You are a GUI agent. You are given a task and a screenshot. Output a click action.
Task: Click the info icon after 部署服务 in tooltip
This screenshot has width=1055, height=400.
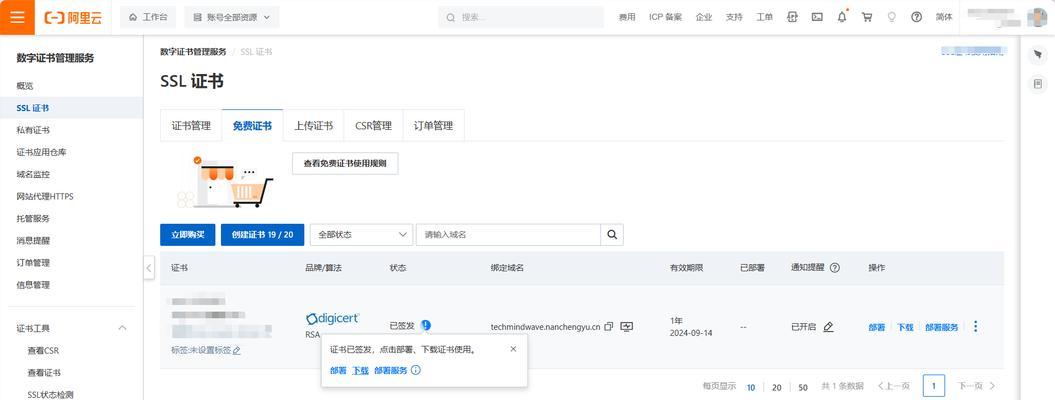click(x=416, y=370)
